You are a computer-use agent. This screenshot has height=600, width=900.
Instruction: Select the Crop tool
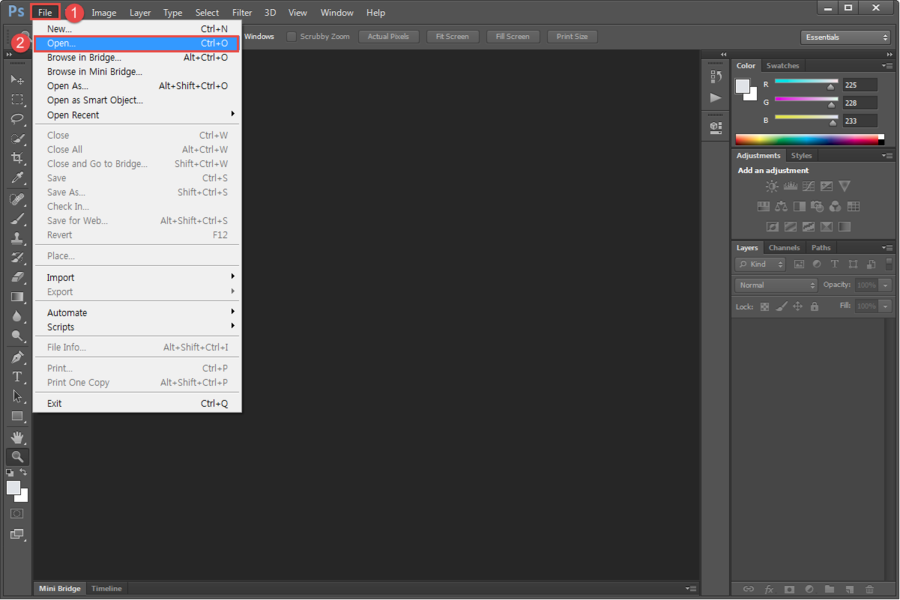tap(17, 158)
